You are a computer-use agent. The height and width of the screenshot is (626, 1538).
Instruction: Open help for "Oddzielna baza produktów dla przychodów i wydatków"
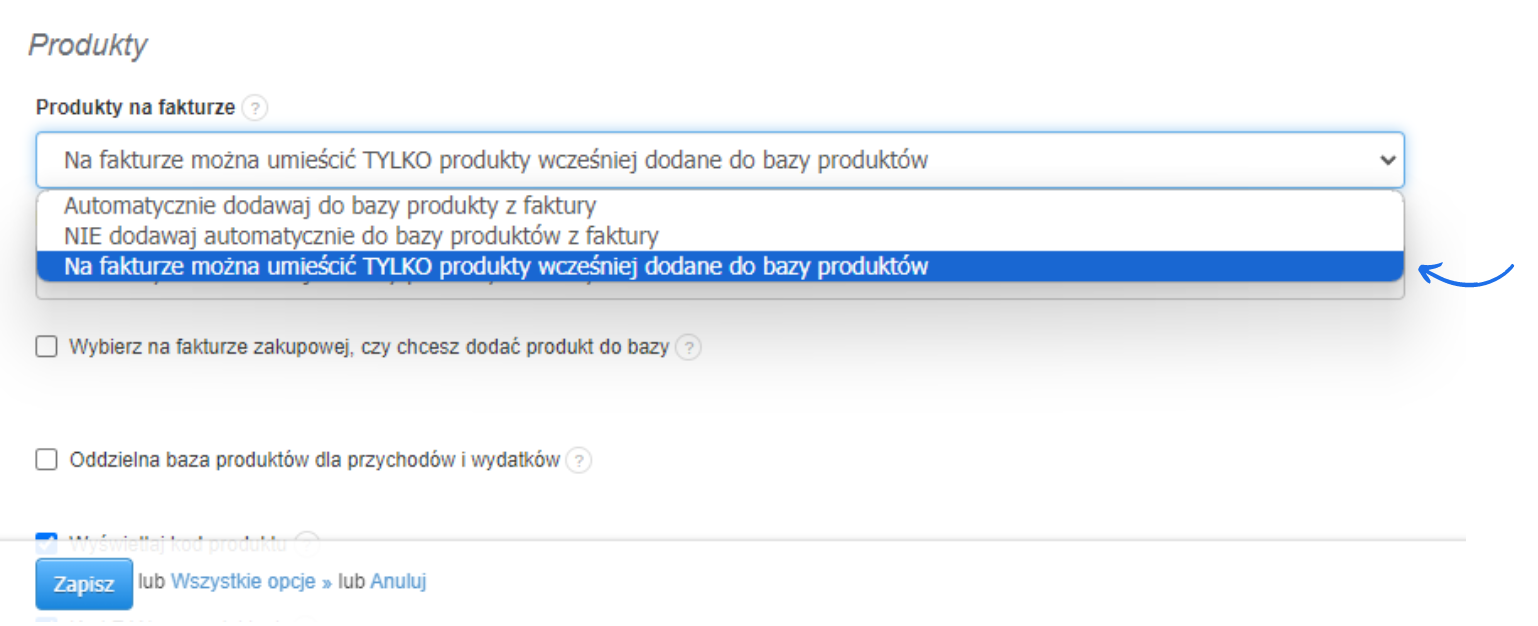pos(580,460)
